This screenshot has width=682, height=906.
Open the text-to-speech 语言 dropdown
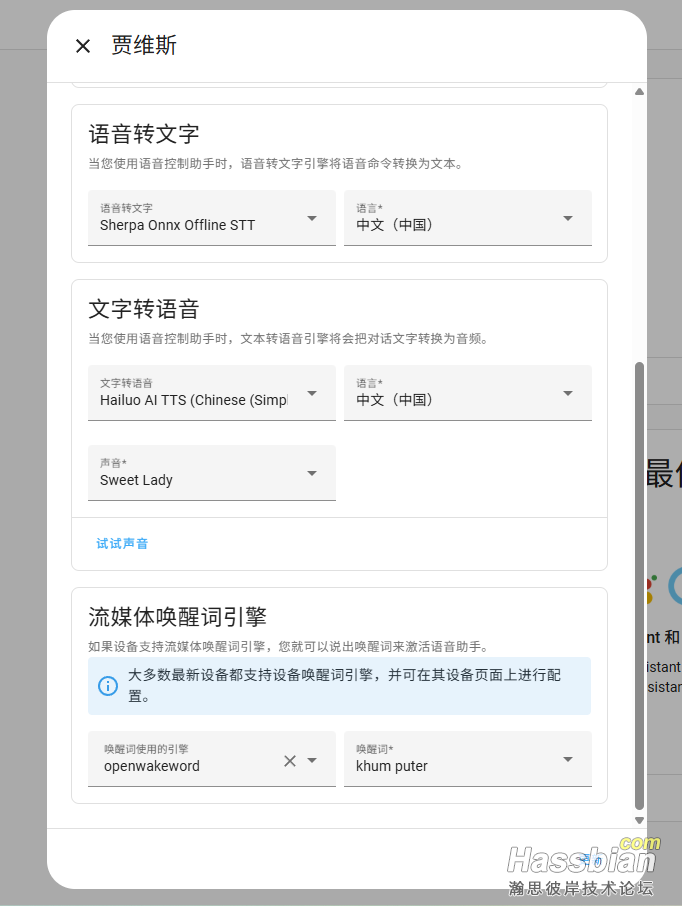pyautogui.click(x=468, y=393)
